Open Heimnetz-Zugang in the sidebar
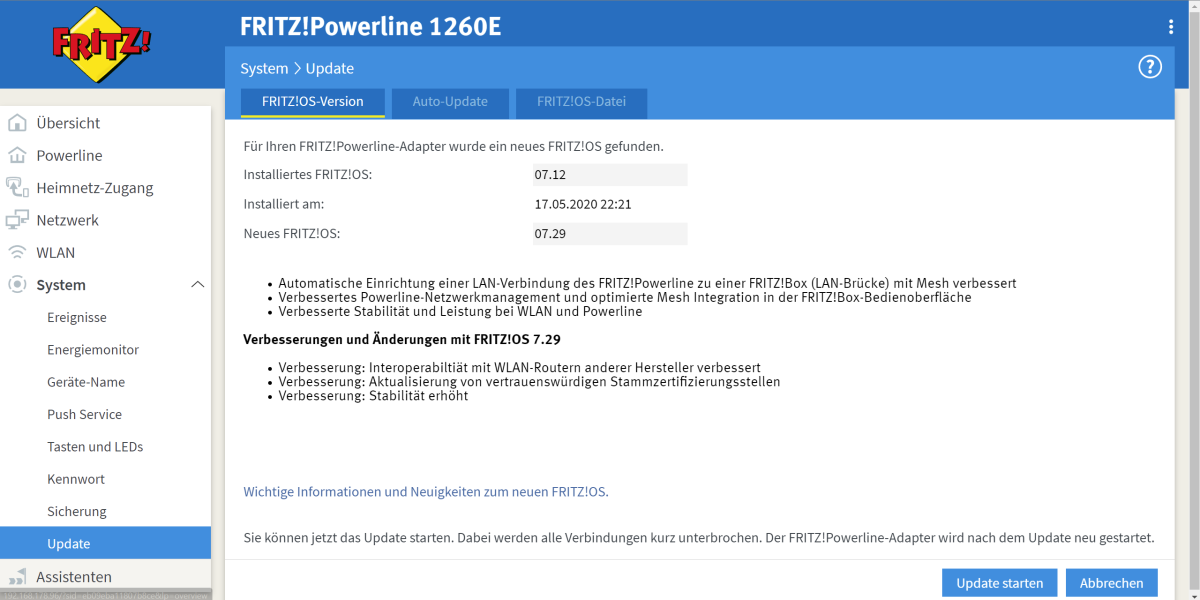1200x600 pixels. (95, 187)
